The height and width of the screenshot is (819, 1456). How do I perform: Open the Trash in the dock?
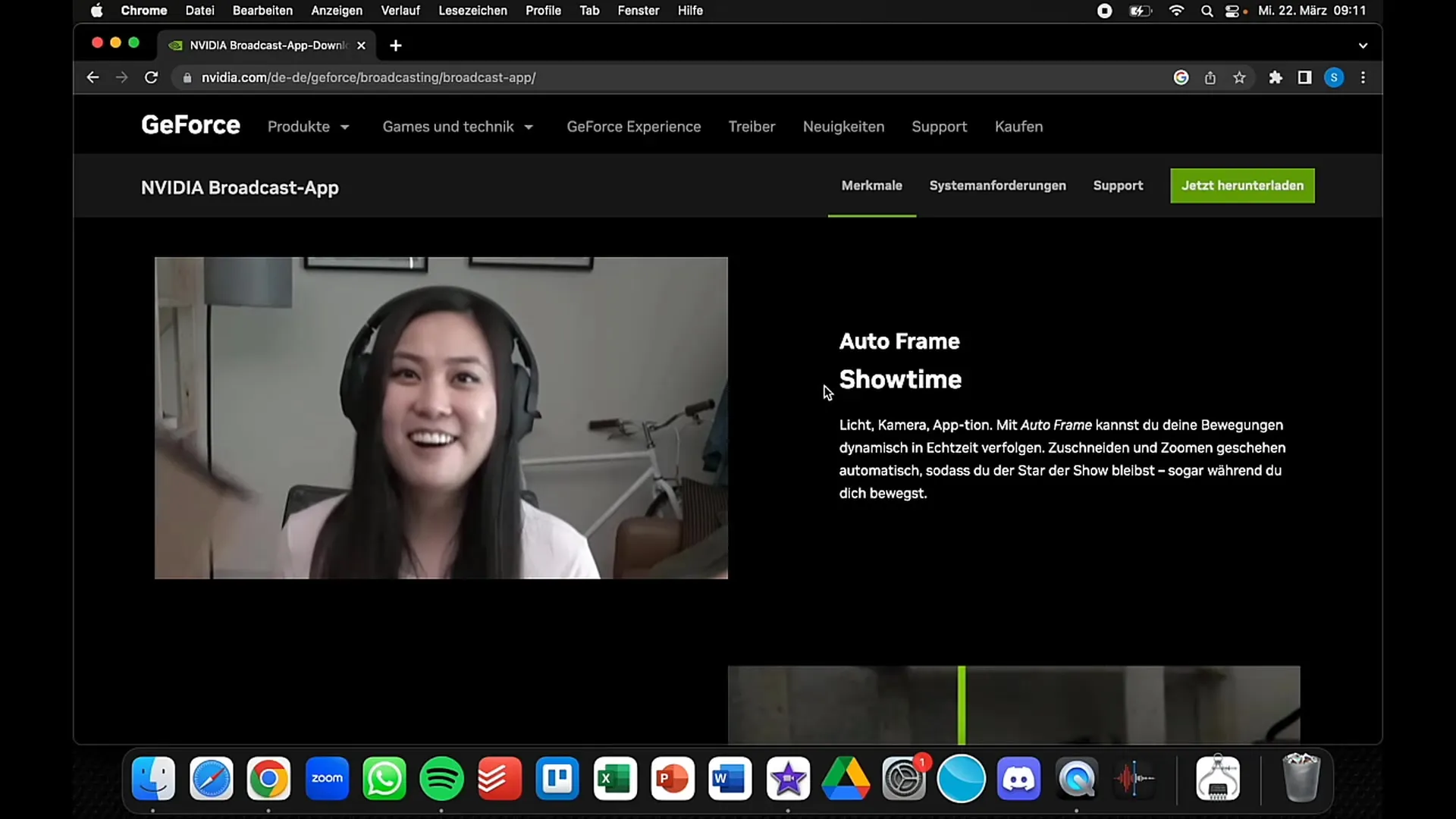[1301, 778]
